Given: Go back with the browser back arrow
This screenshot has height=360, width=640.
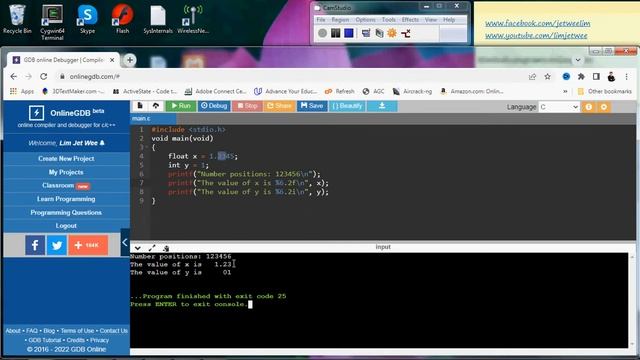Looking at the screenshot, I should [13, 77].
